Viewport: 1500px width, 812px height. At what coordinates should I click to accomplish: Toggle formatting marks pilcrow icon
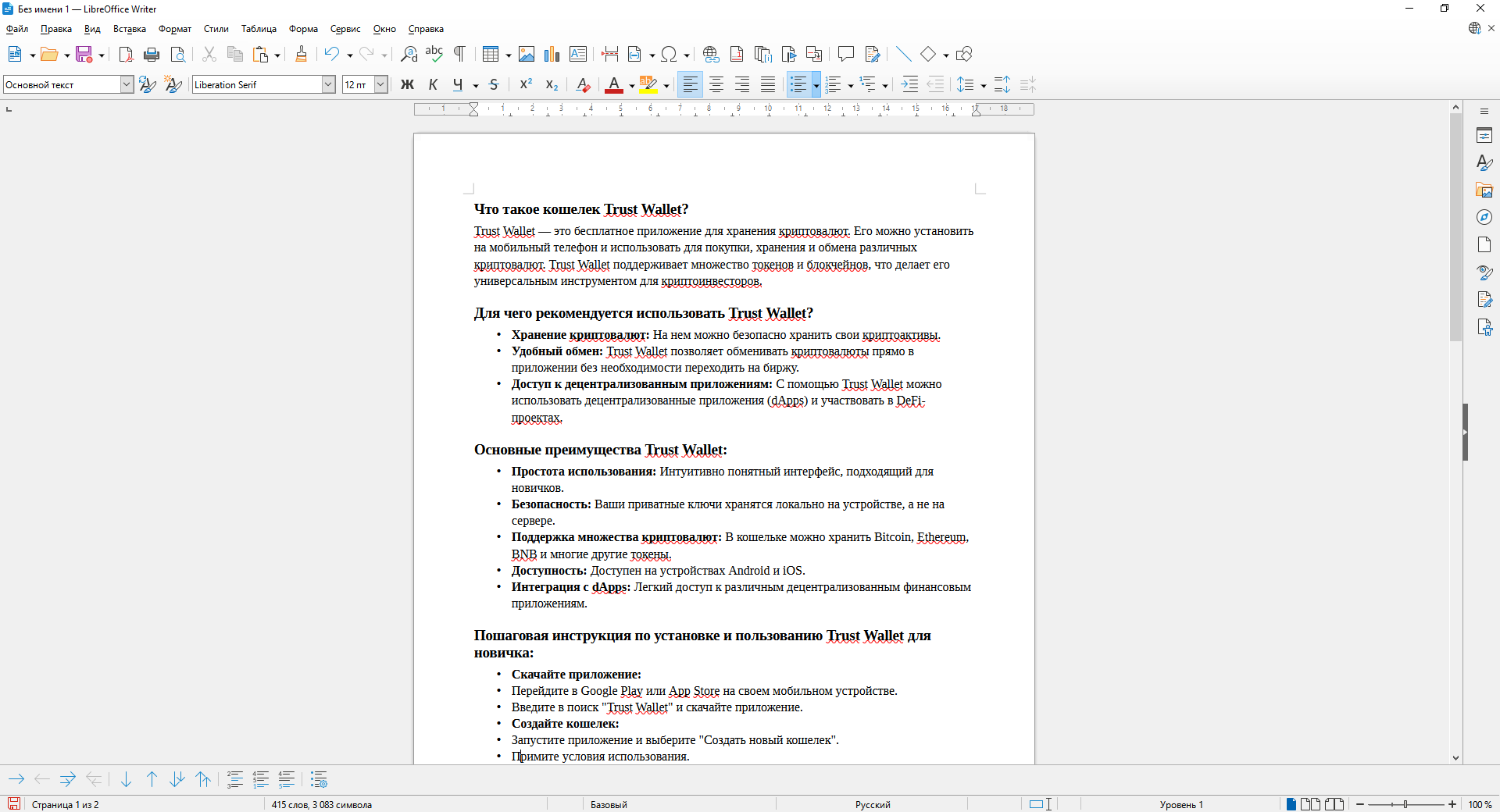460,54
